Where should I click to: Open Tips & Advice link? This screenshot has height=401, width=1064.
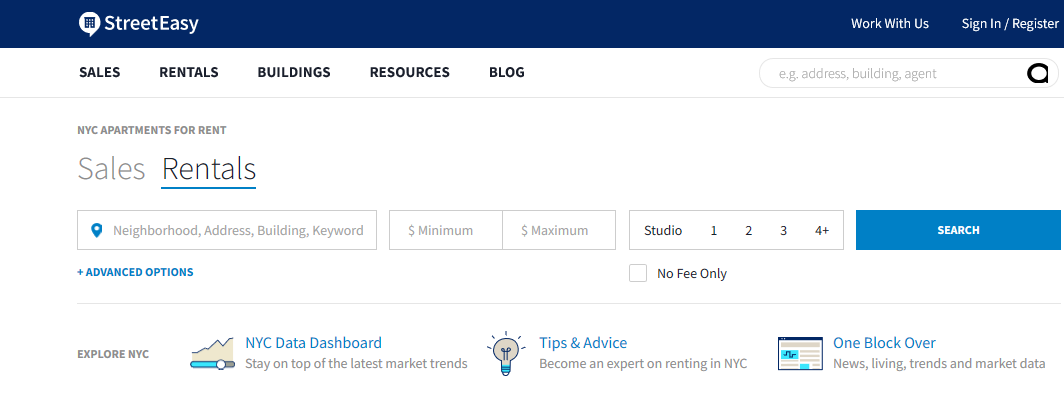[583, 343]
